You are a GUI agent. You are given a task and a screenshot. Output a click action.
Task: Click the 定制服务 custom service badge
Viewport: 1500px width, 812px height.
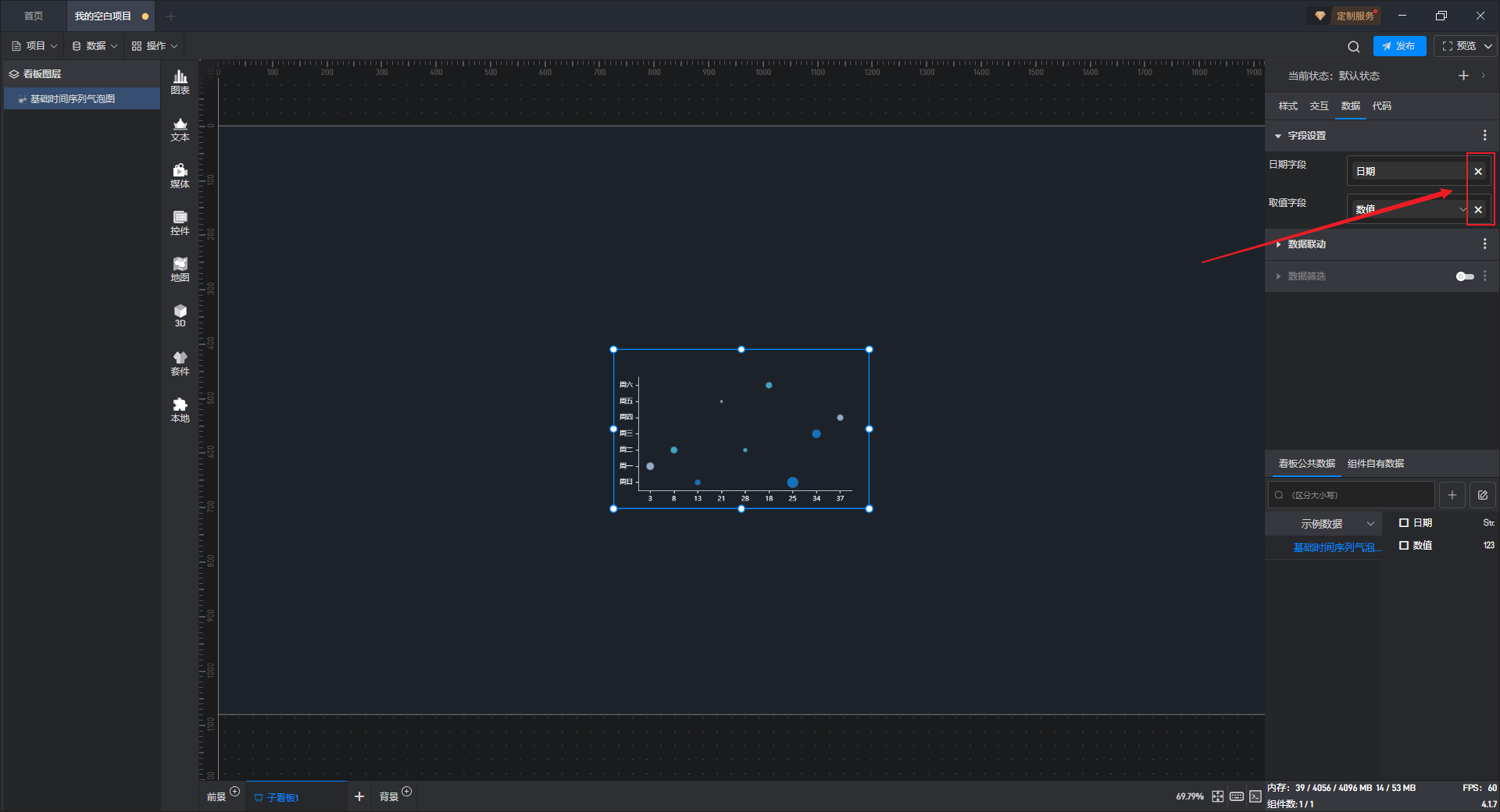pyautogui.click(x=1346, y=16)
